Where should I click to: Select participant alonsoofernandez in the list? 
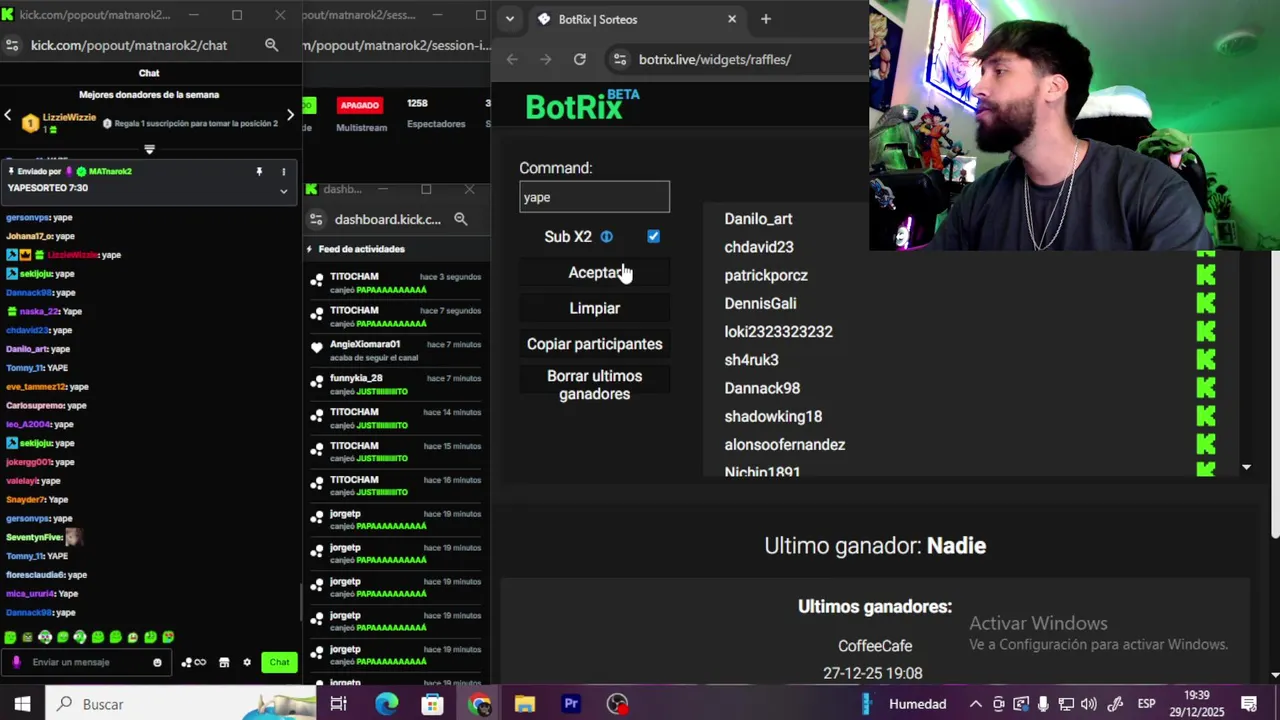tap(785, 445)
